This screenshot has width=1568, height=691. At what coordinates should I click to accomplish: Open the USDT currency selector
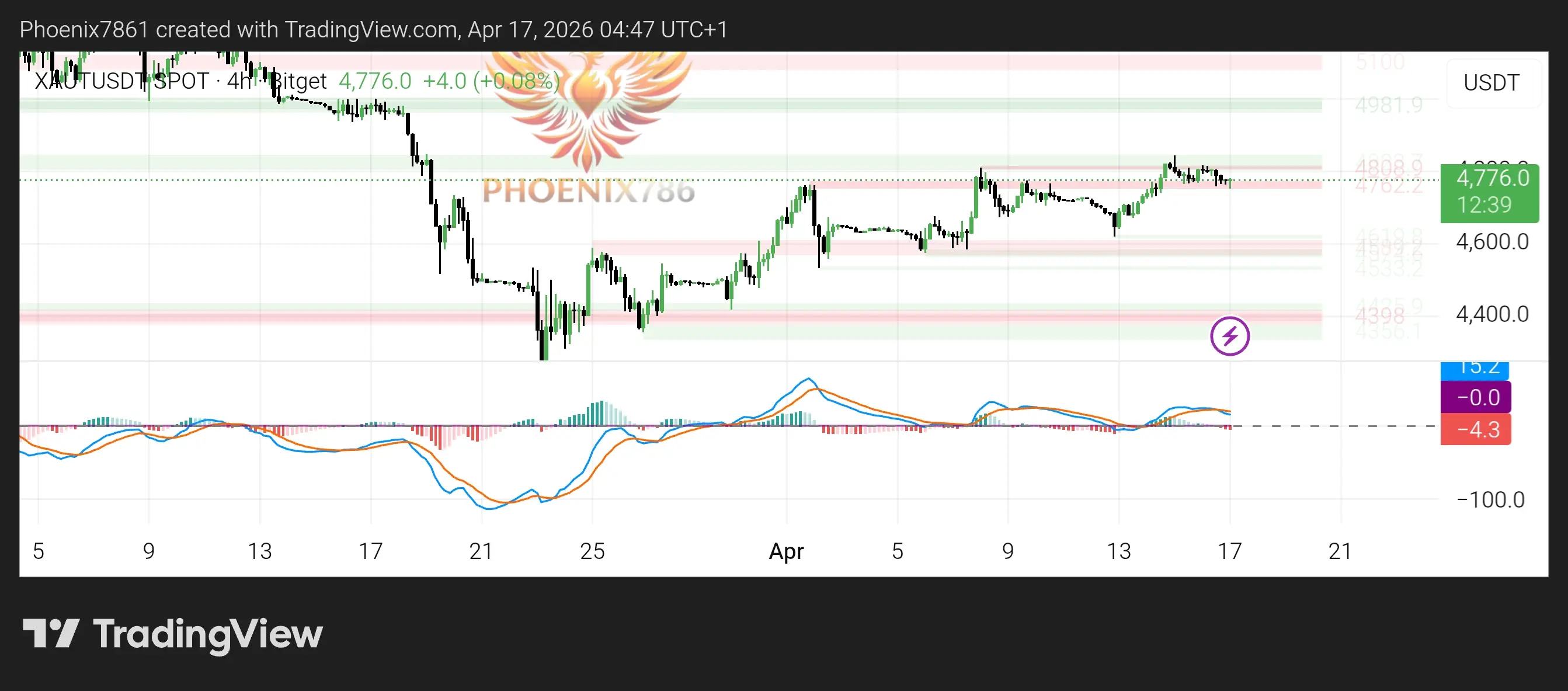pos(1491,83)
